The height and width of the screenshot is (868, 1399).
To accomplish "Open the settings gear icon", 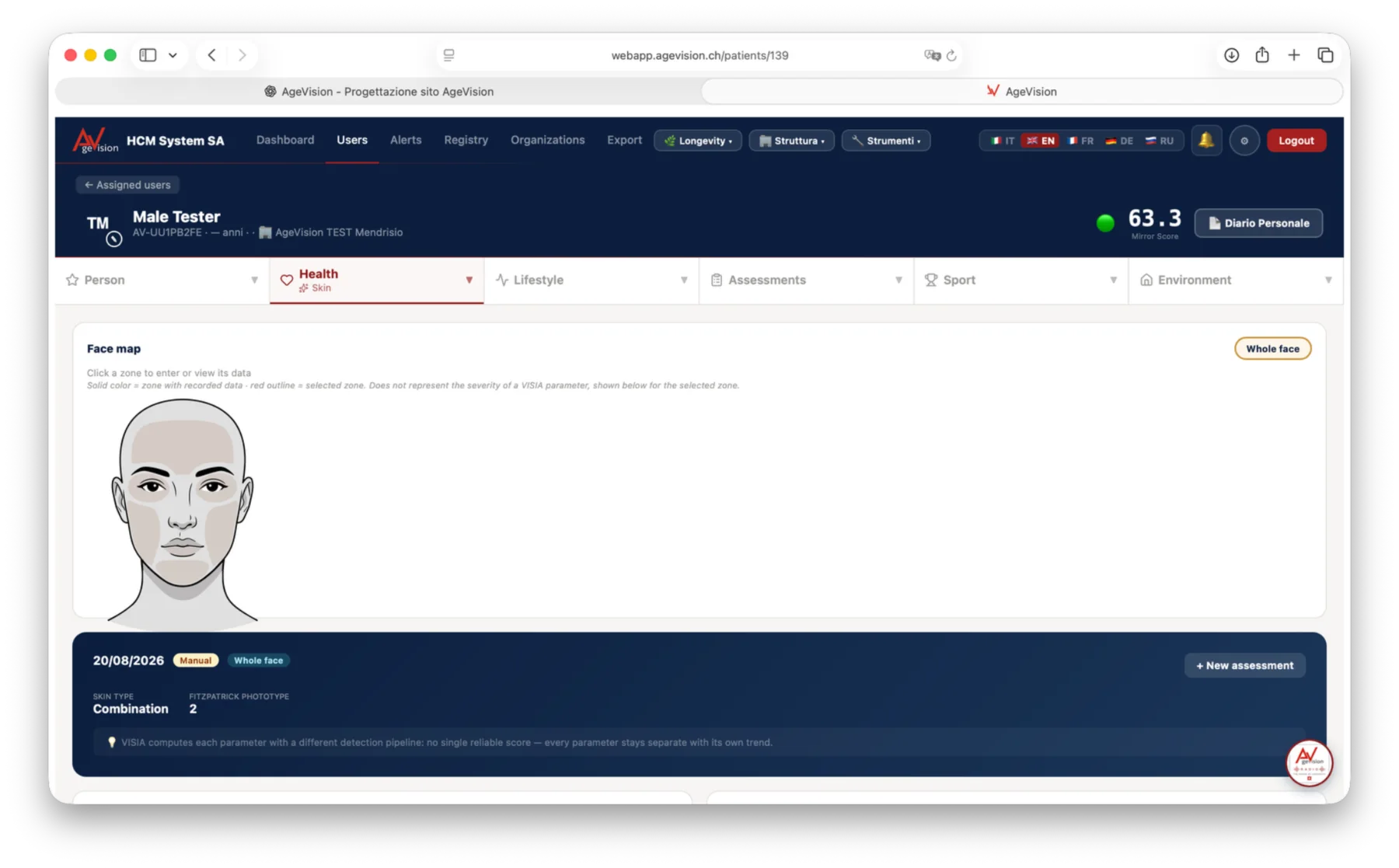I will (x=1244, y=141).
